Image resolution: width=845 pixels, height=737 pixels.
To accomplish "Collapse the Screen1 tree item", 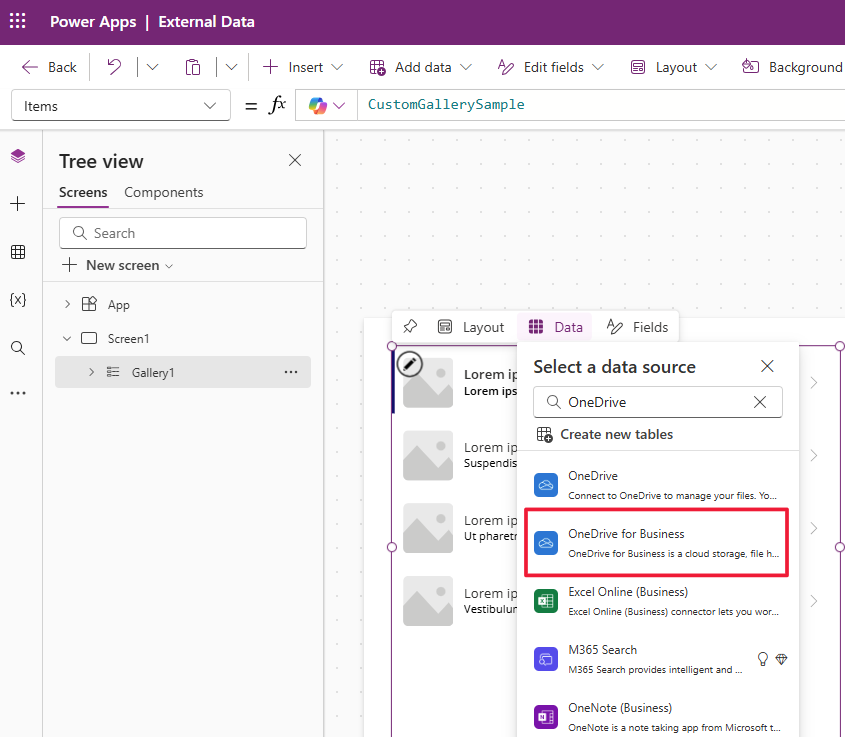I will point(66,338).
